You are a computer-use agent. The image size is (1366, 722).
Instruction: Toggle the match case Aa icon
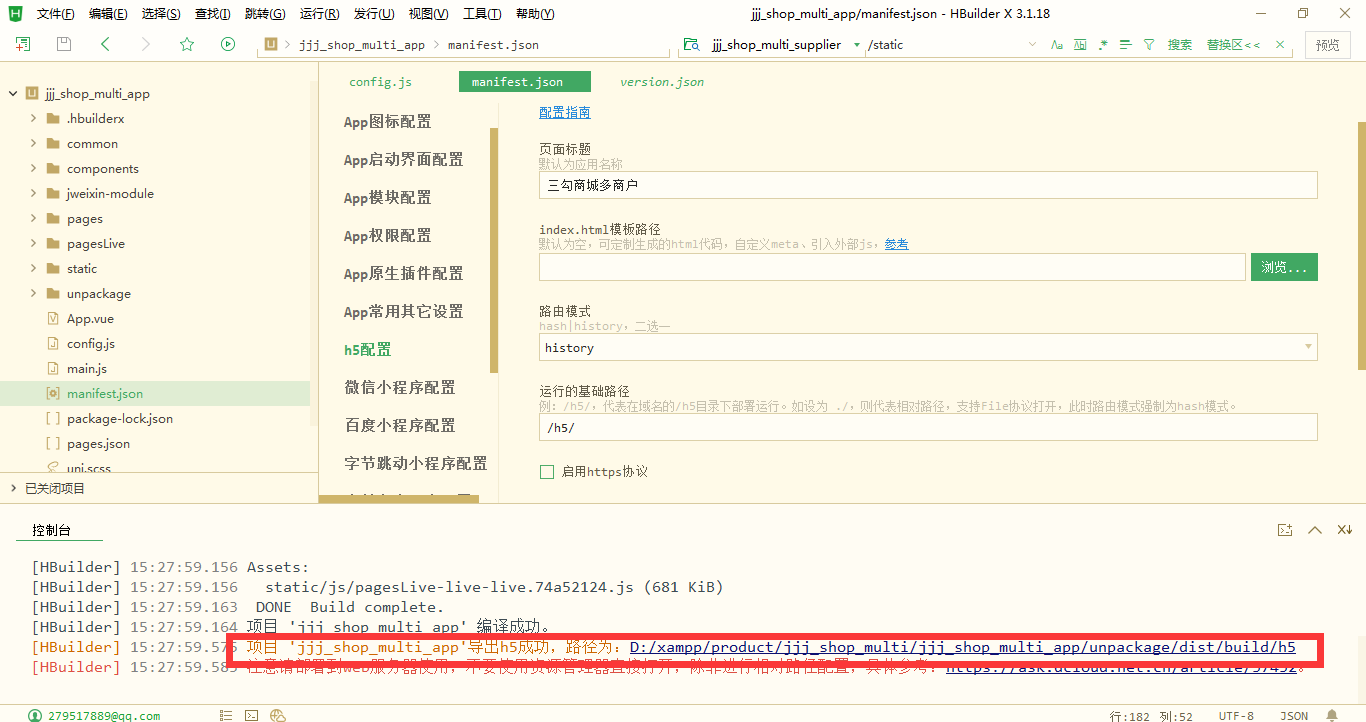(1058, 45)
